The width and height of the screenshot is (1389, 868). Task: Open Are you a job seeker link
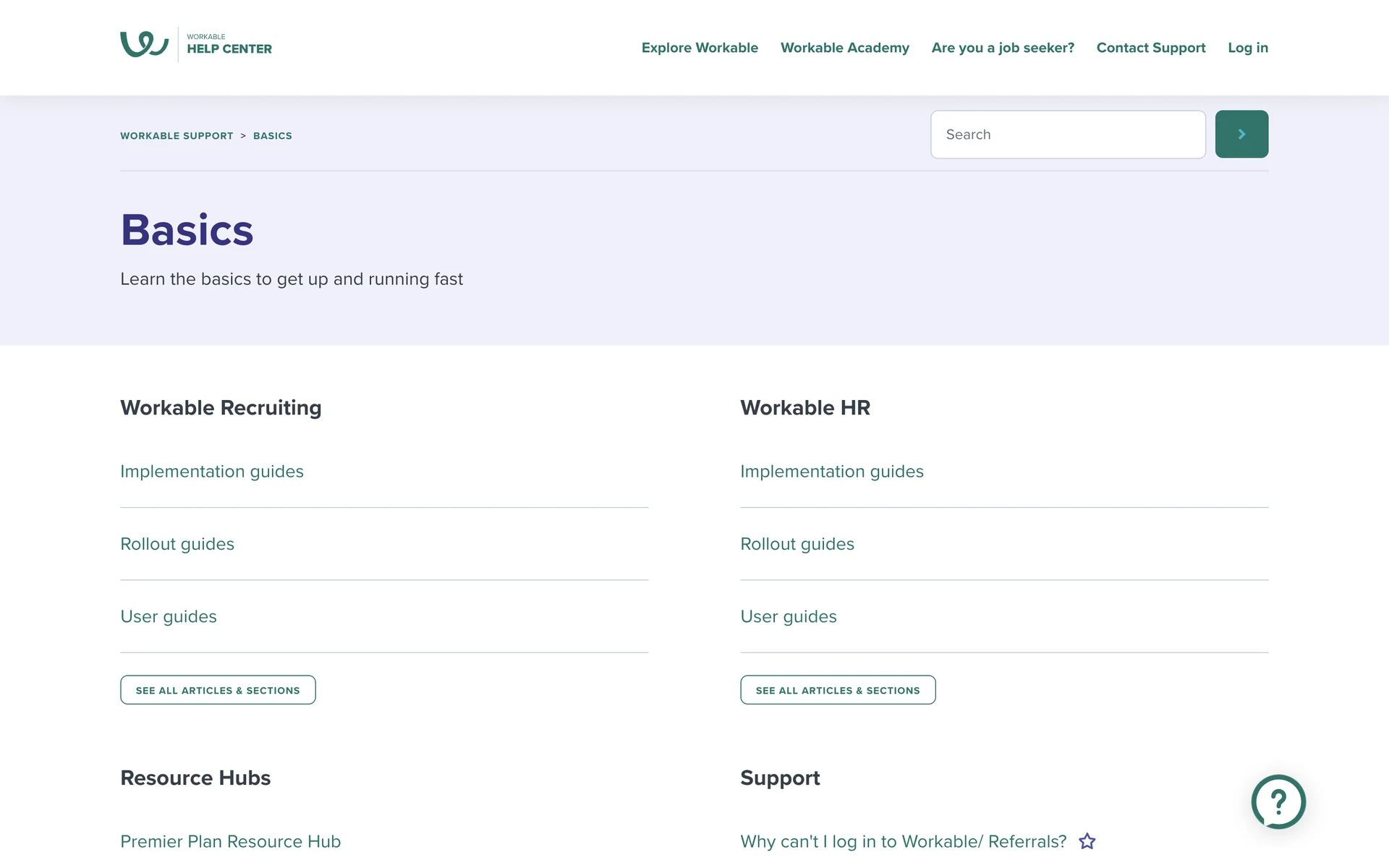(1002, 48)
